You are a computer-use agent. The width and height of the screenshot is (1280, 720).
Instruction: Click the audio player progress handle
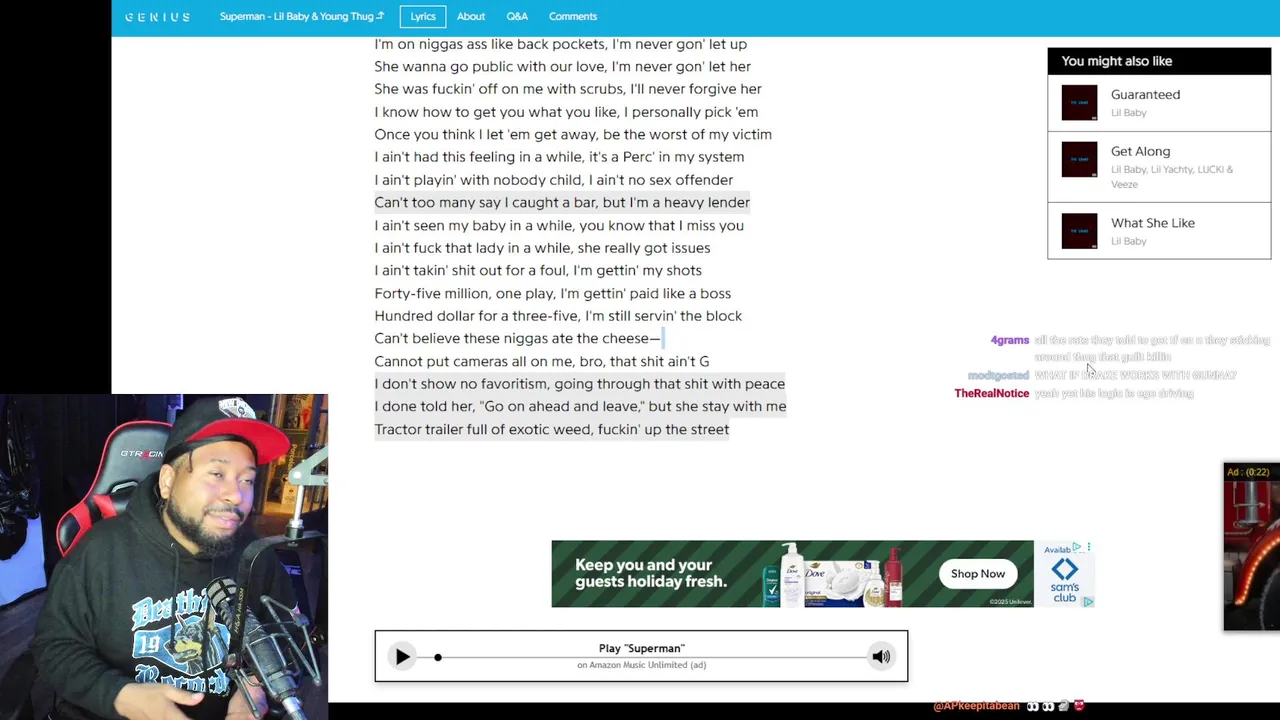(438, 657)
